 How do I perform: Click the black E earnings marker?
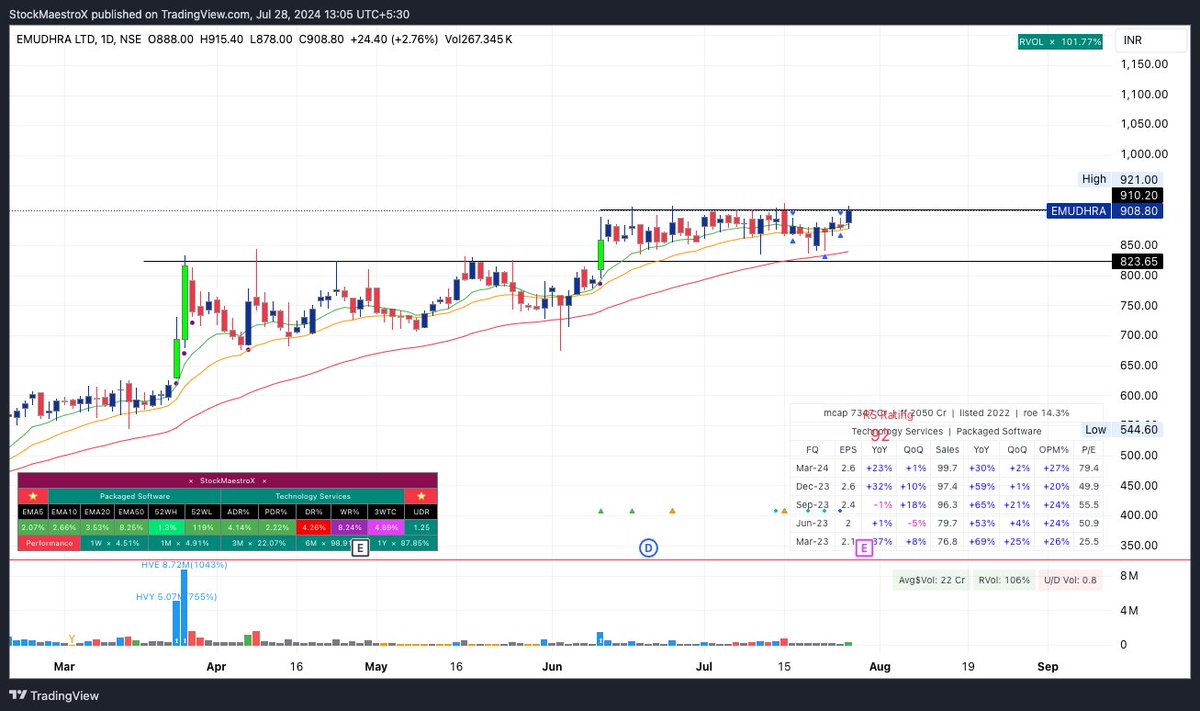tap(360, 547)
